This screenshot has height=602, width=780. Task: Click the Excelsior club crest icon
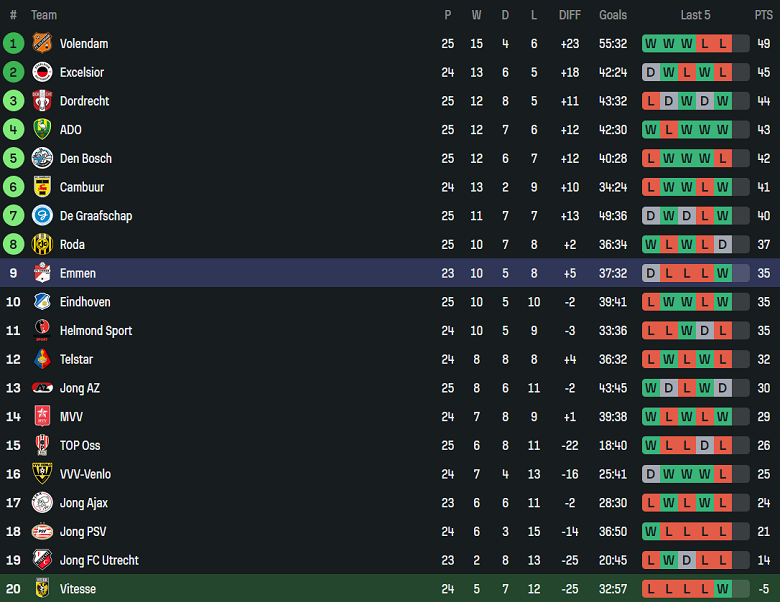(x=41, y=72)
